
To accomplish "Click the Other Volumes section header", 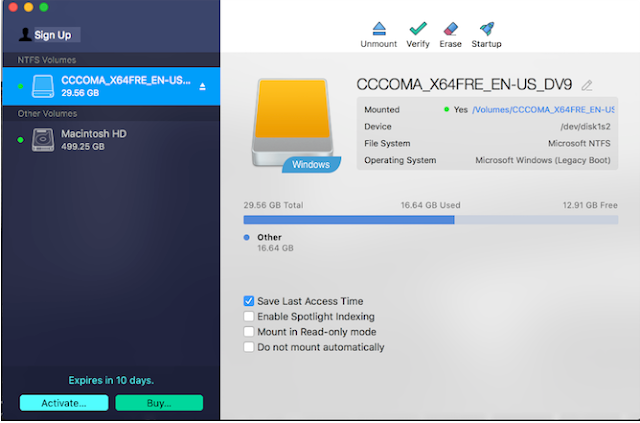I will 47,114.
